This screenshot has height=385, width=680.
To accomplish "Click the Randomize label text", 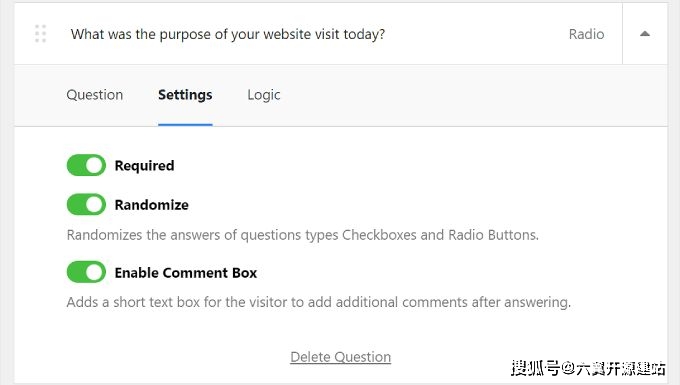I will click(x=151, y=205).
